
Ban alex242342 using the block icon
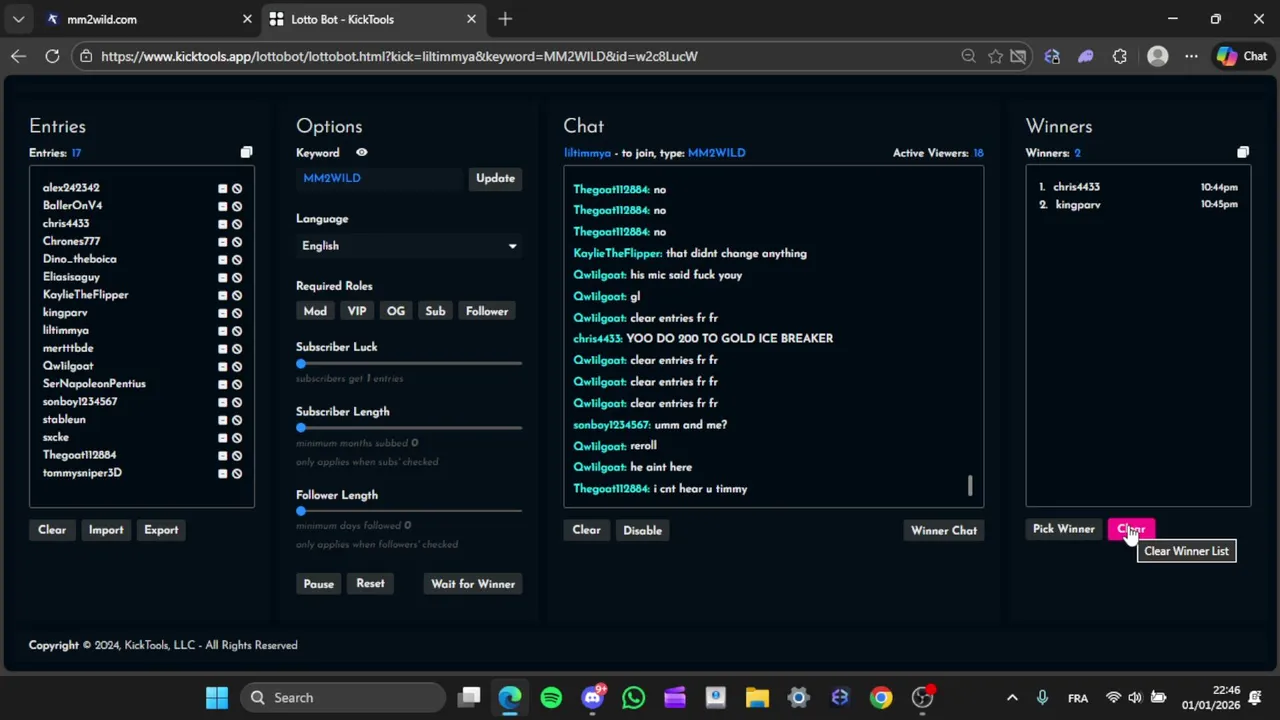(237, 188)
